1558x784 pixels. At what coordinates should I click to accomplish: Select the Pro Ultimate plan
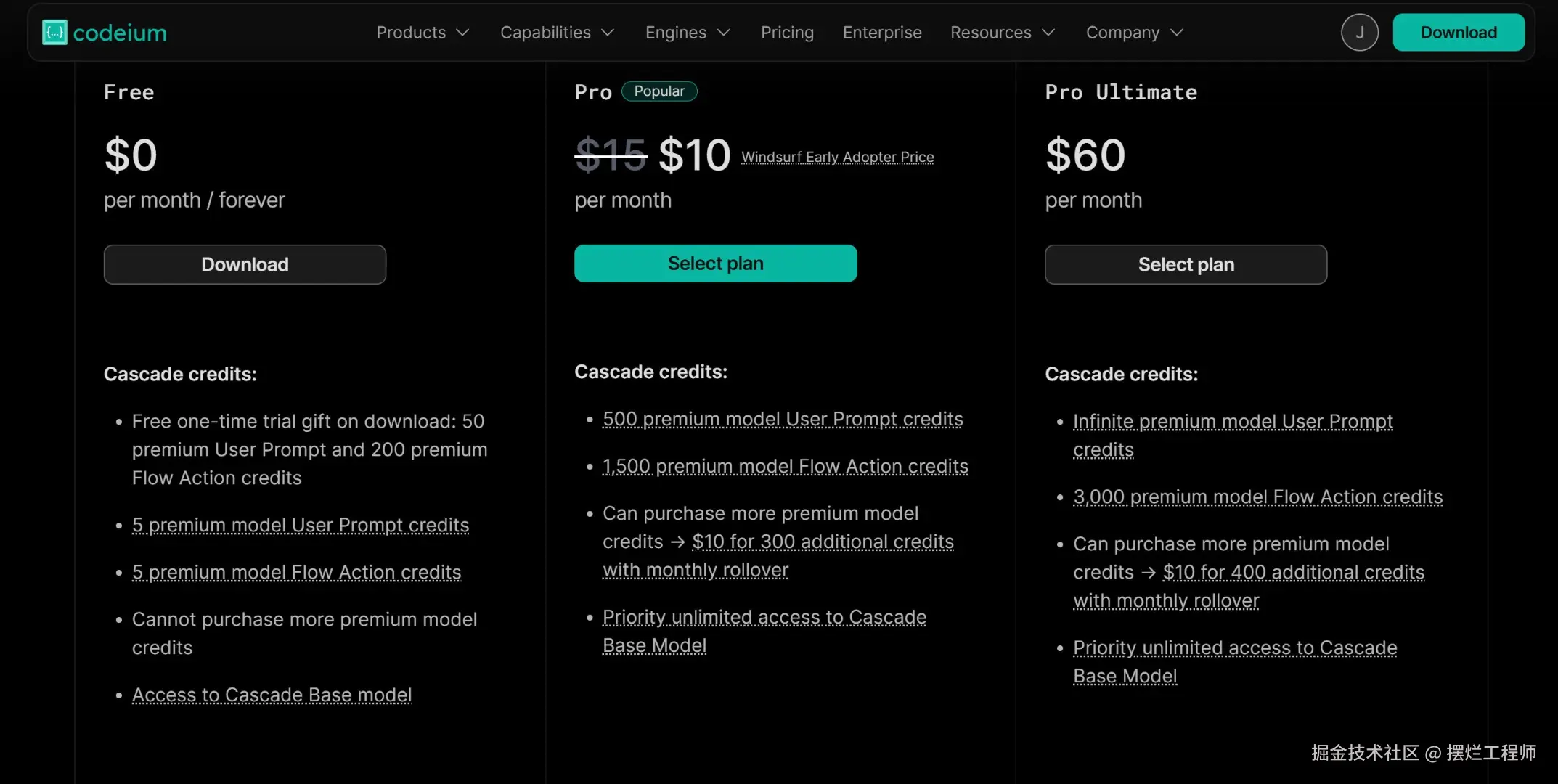[1186, 264]
